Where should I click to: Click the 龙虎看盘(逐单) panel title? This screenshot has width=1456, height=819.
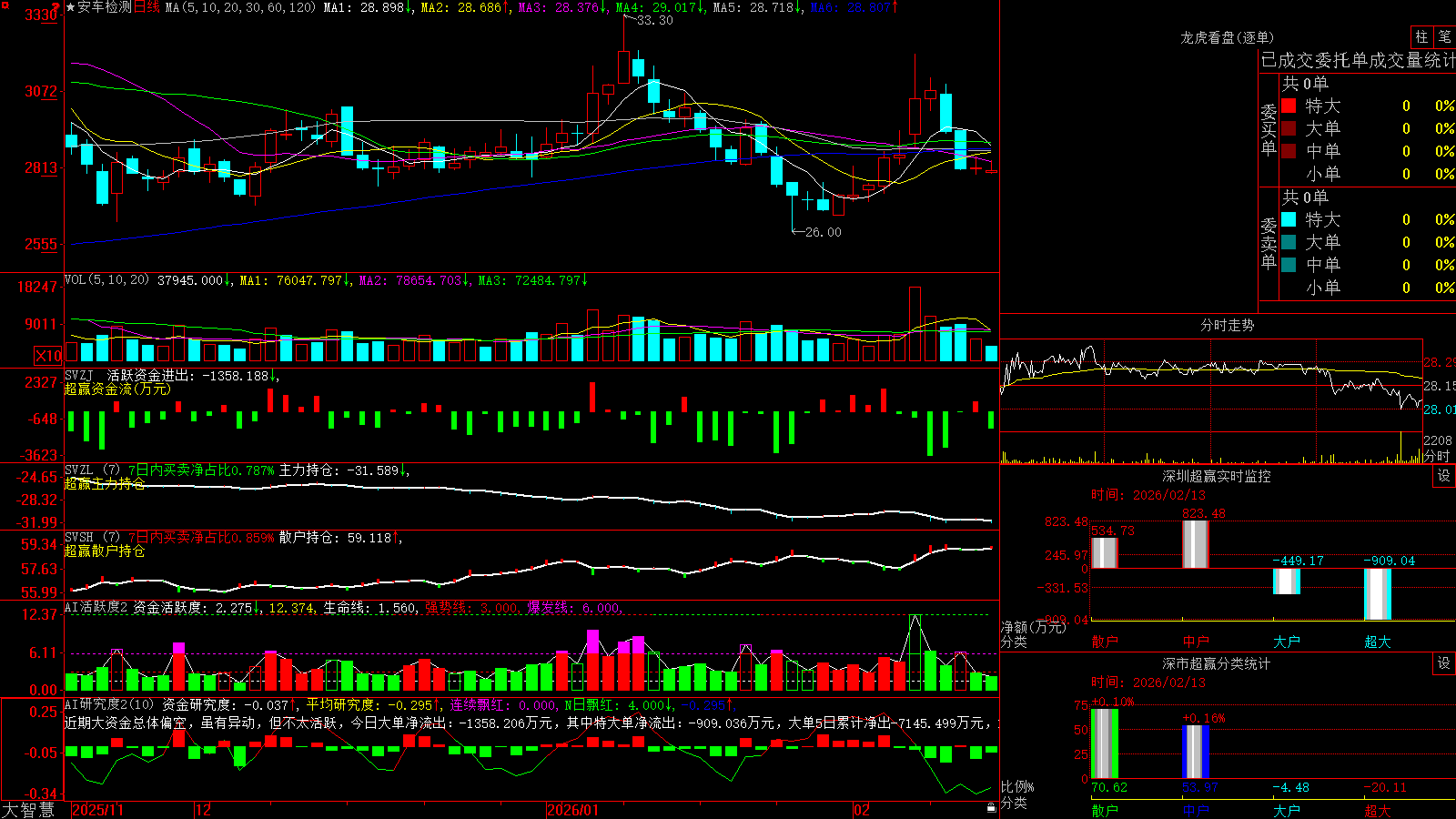(x=1227, y=37)
